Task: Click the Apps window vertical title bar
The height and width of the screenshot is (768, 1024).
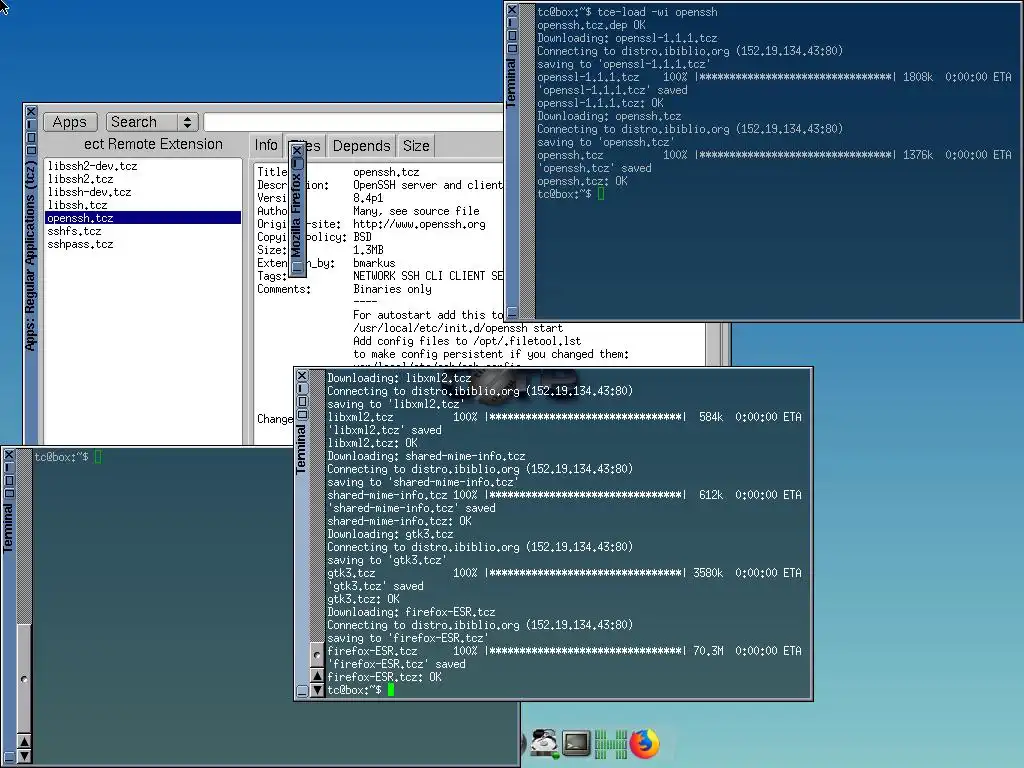Action: pyautogui.click(x=31, y=256)
